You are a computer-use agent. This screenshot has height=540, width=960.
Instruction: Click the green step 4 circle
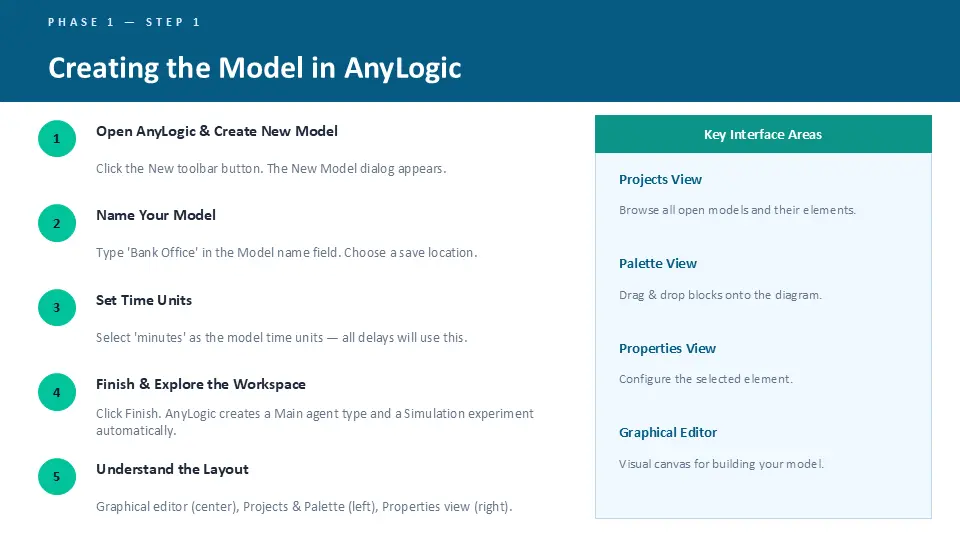[x=57, y=392]
